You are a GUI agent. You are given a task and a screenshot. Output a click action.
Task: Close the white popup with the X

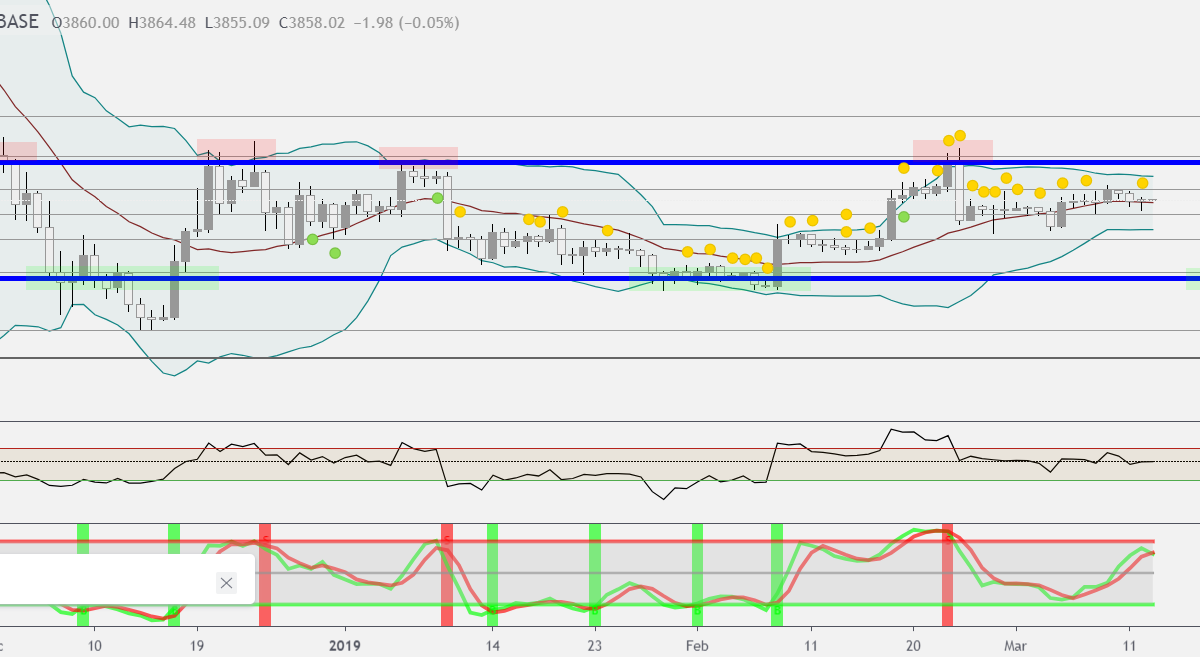click(226, 583)
